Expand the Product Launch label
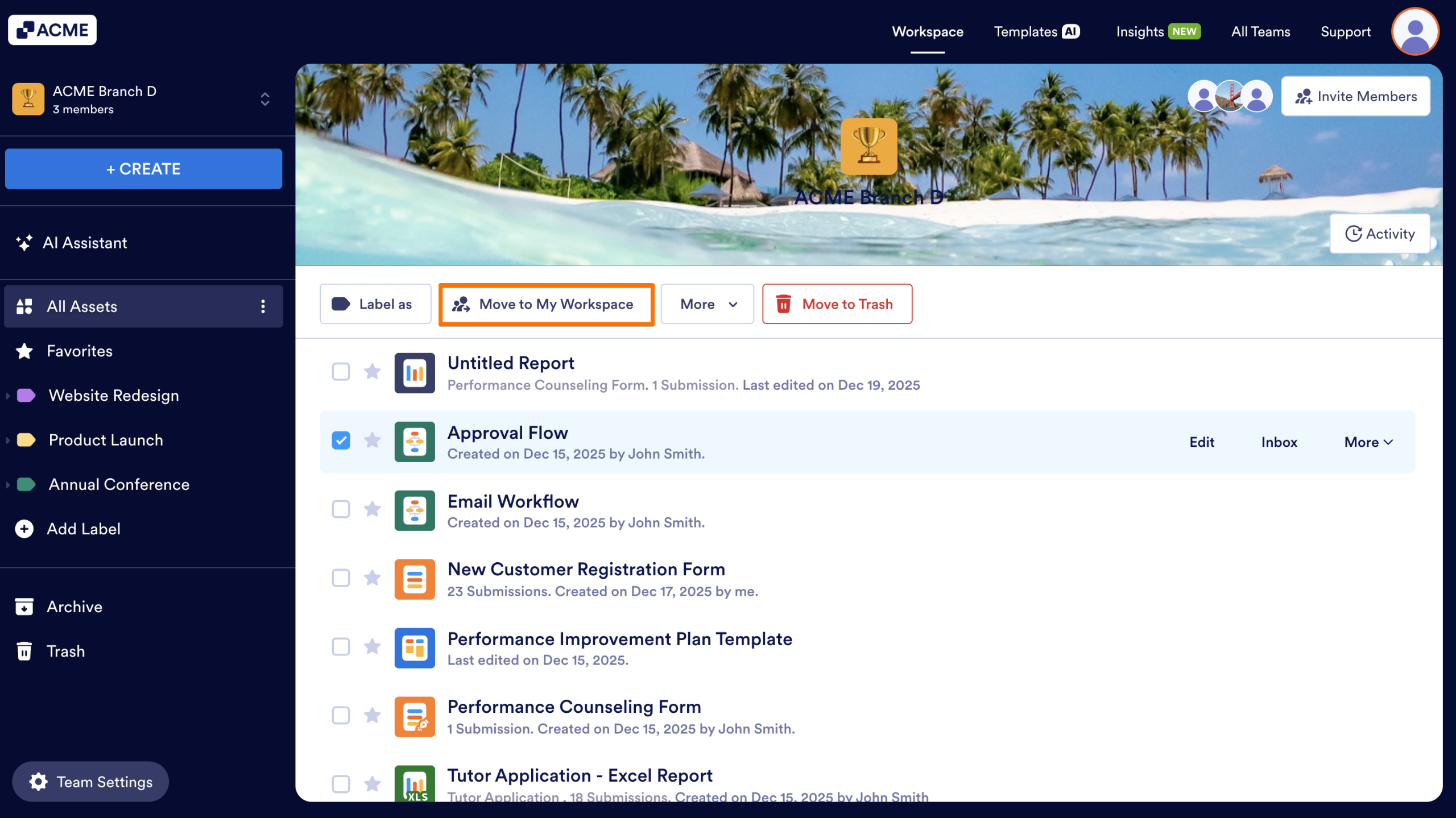 pos(8,440)
